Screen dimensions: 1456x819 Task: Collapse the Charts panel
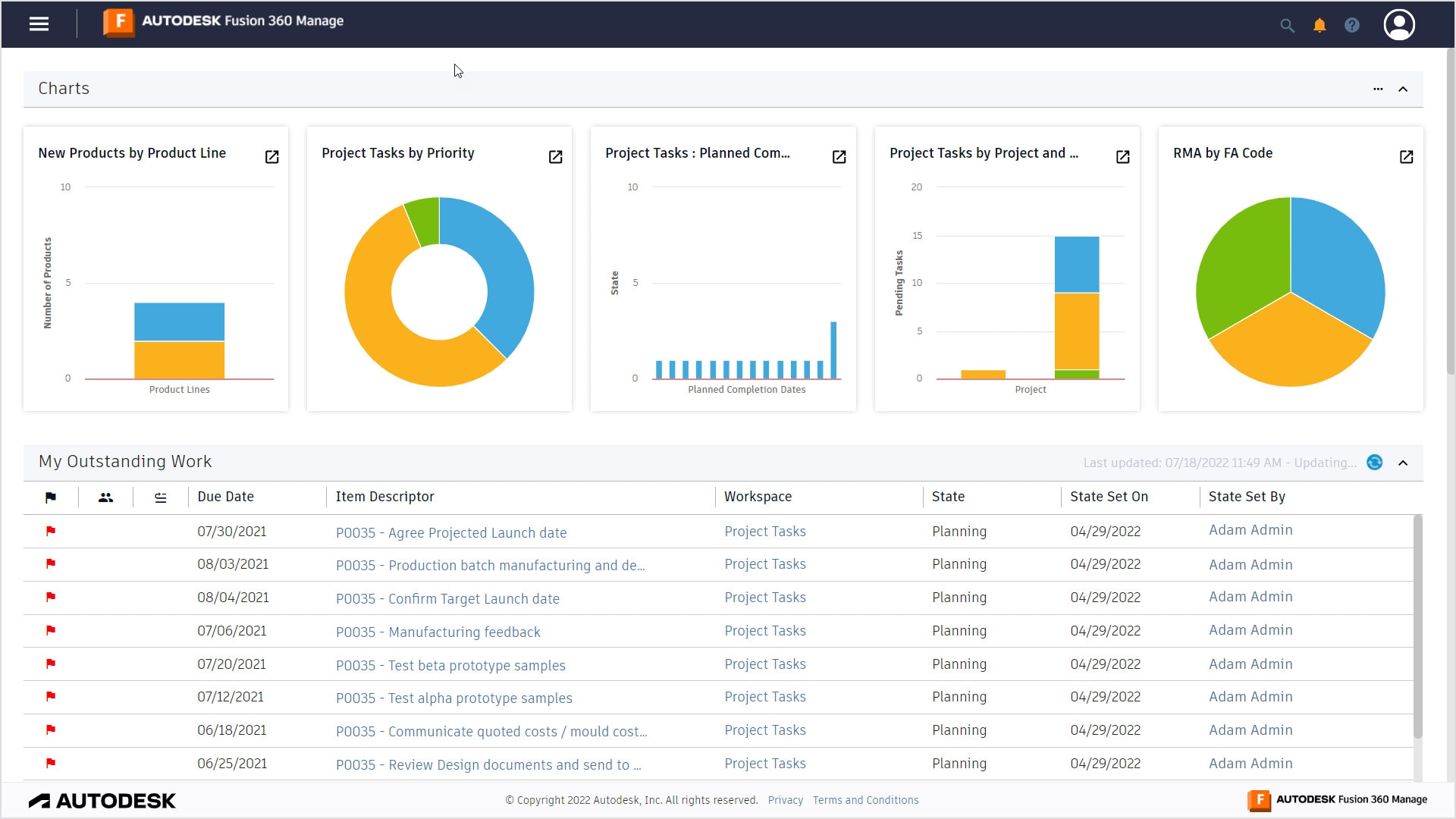[1403, 89]
